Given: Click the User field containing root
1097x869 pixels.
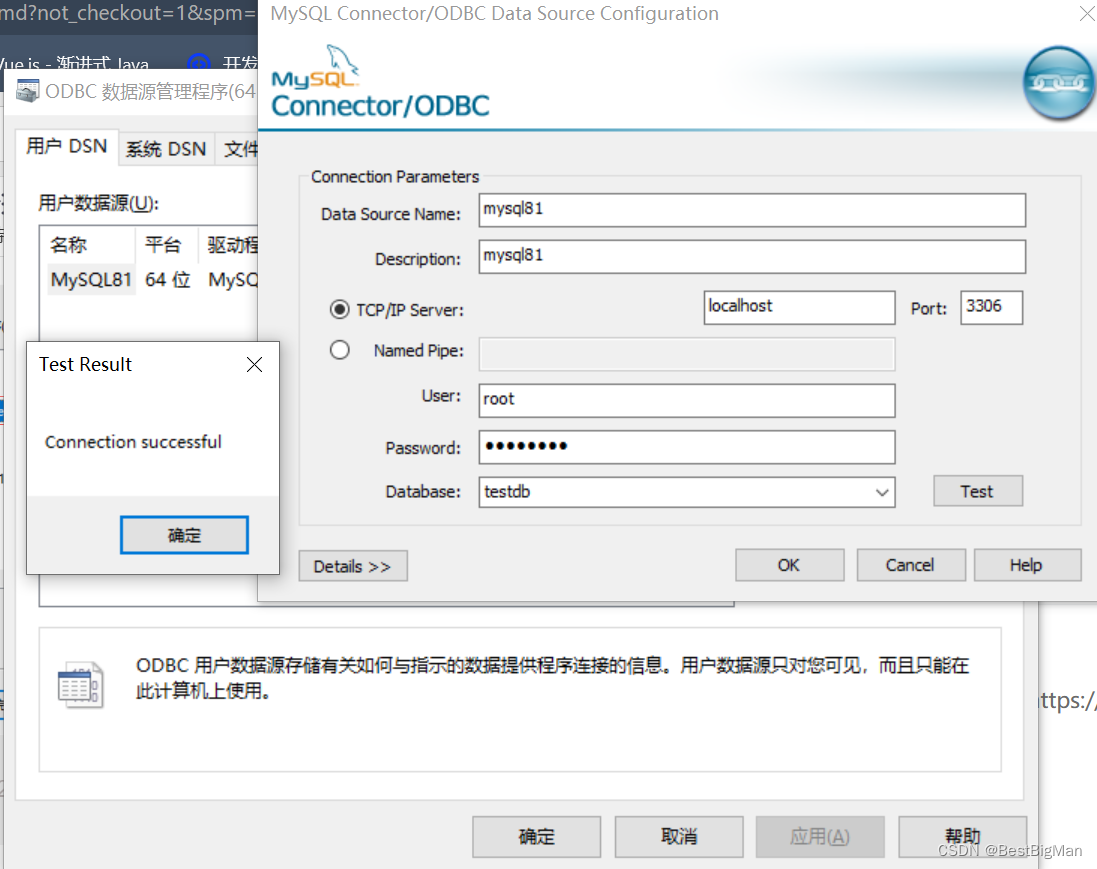Looking at the screenshot, I should coord(686,400).
